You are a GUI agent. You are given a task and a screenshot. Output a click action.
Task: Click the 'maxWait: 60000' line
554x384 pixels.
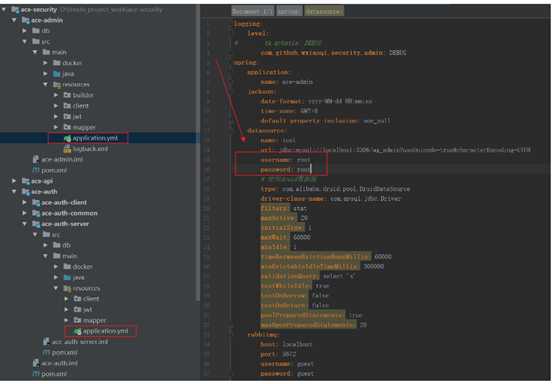click(285, 237)
